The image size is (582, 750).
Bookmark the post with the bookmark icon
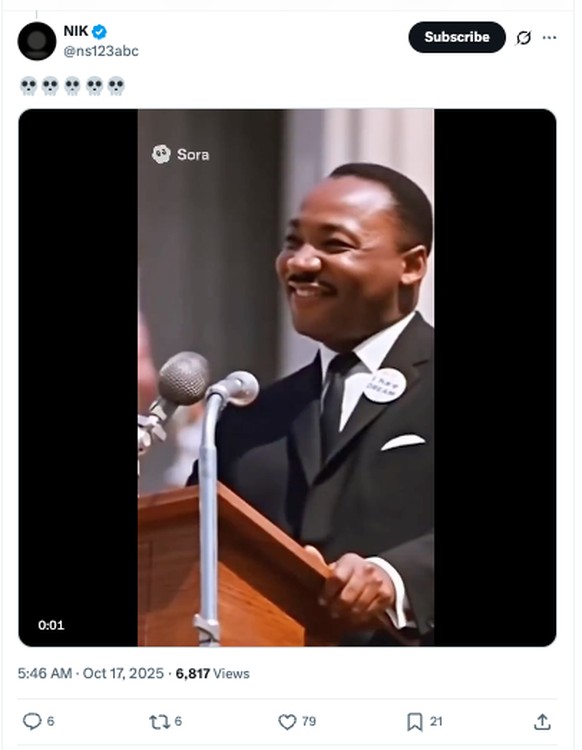pyautogui.click(x=415, y=722)
